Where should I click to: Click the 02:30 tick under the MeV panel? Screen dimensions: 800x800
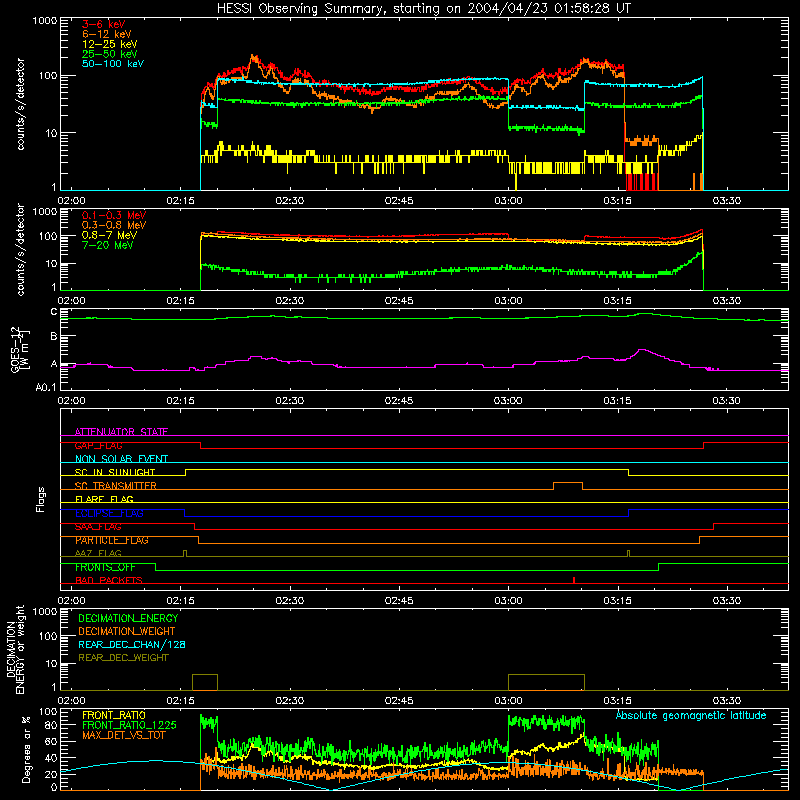[290, 301]
